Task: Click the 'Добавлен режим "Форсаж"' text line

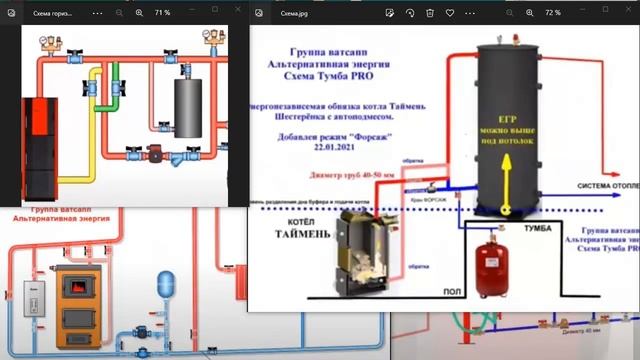Action: click(335, 137)
